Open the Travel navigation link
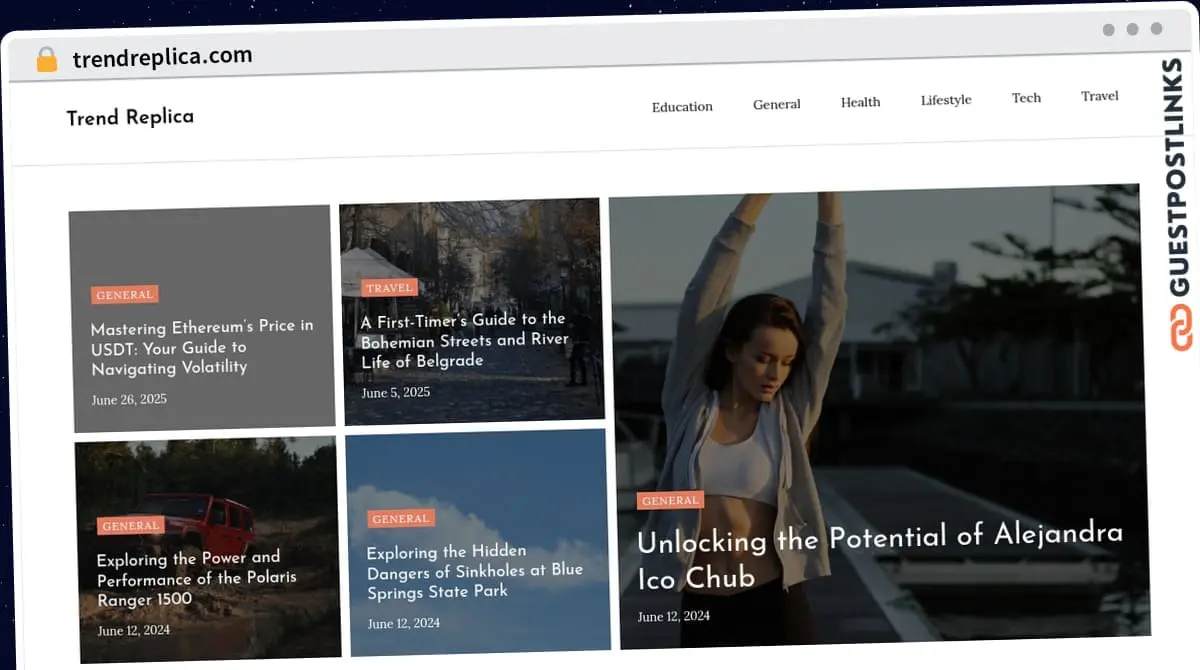The height and width of the screenshot is (670, 1200). coord(1100,96)
